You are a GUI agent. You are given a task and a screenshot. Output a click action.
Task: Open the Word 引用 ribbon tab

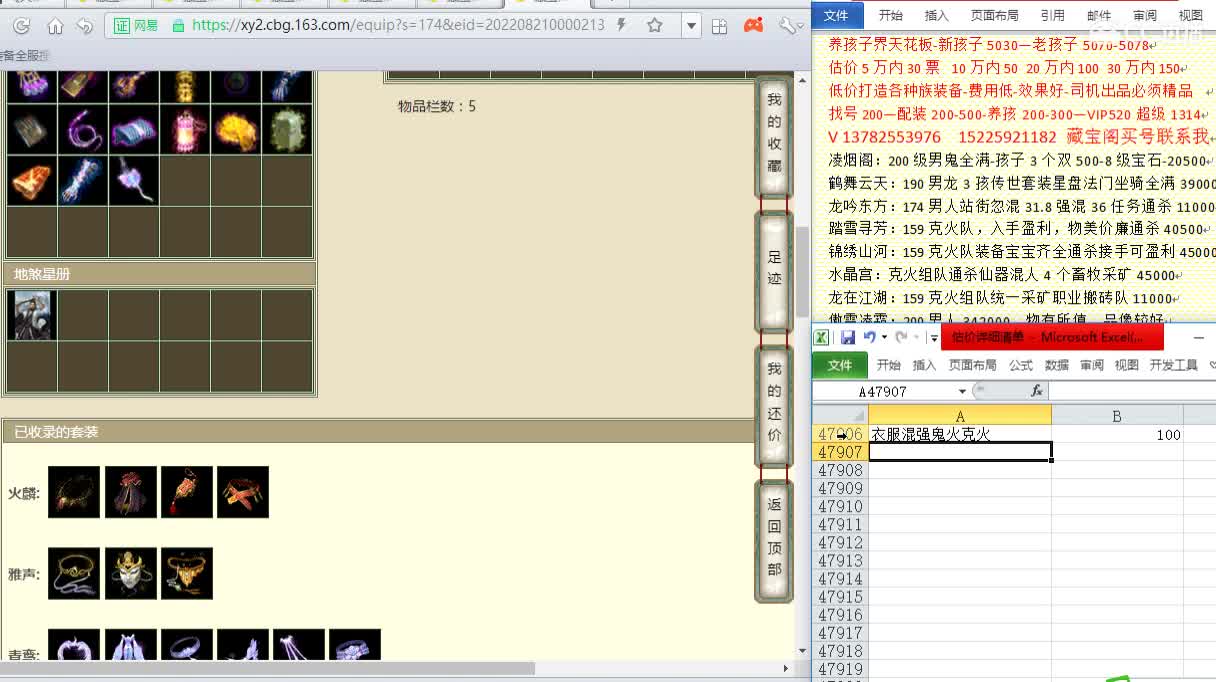(1052, 15)
